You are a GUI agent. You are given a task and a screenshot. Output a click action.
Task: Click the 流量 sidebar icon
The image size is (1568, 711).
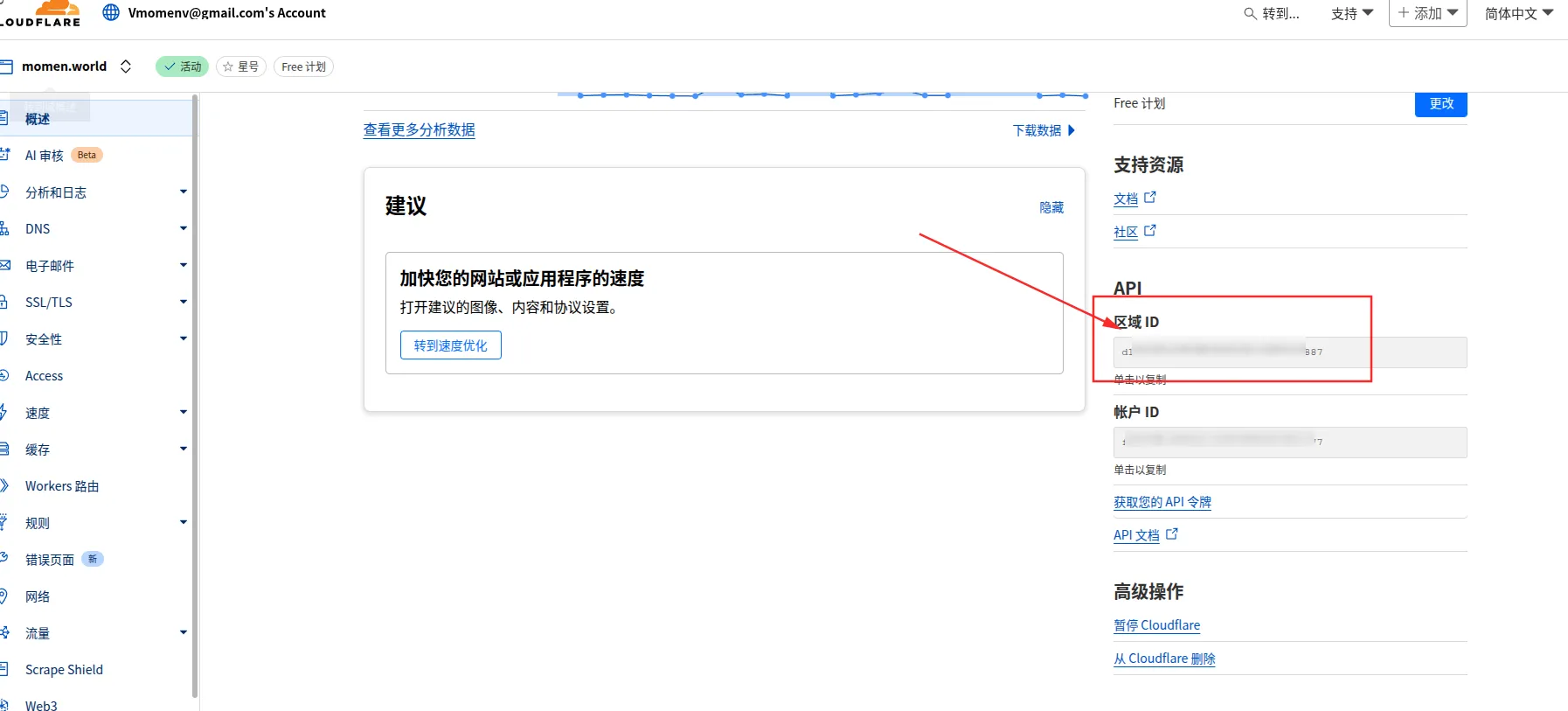[4, 632]
